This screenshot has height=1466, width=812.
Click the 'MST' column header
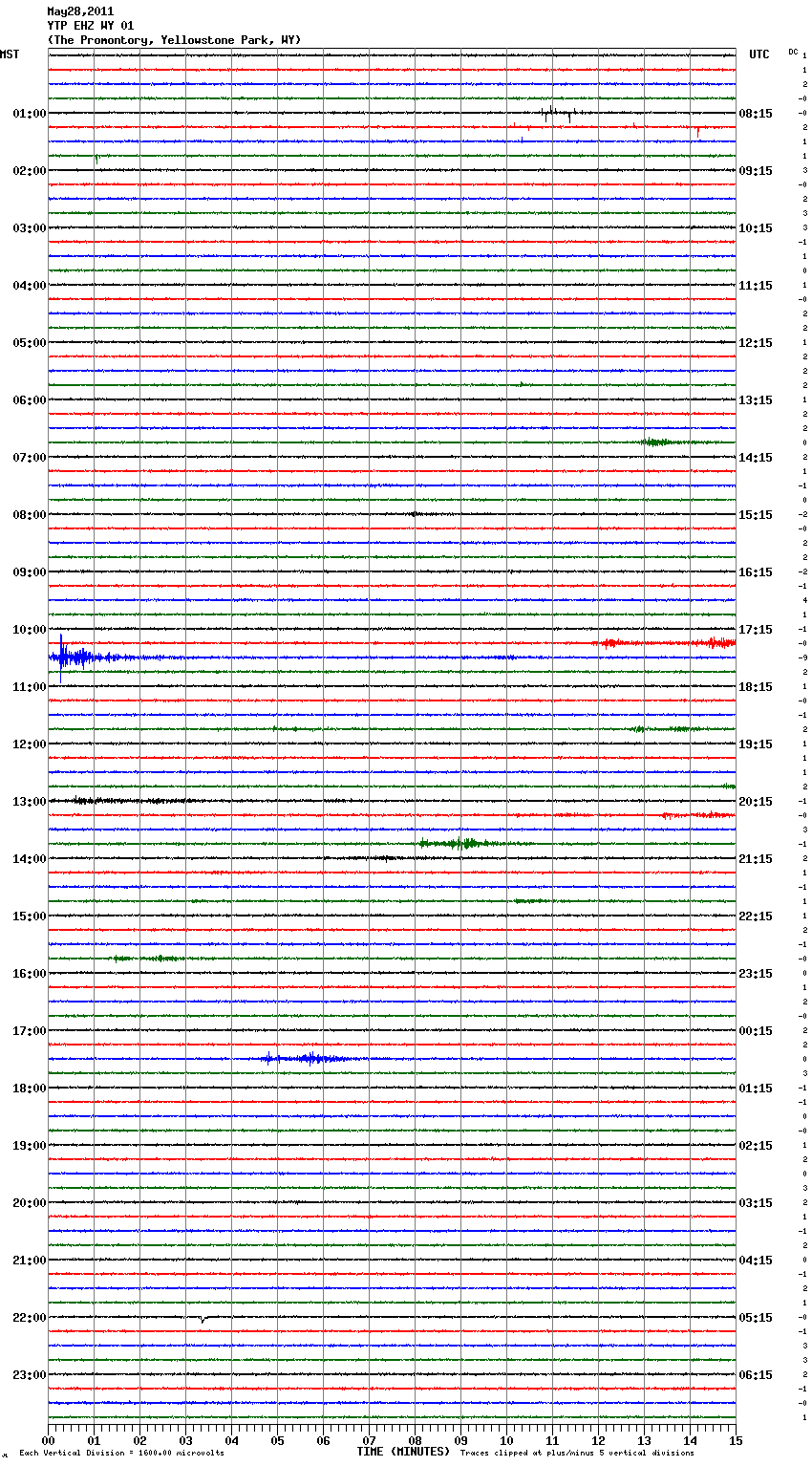10,54
